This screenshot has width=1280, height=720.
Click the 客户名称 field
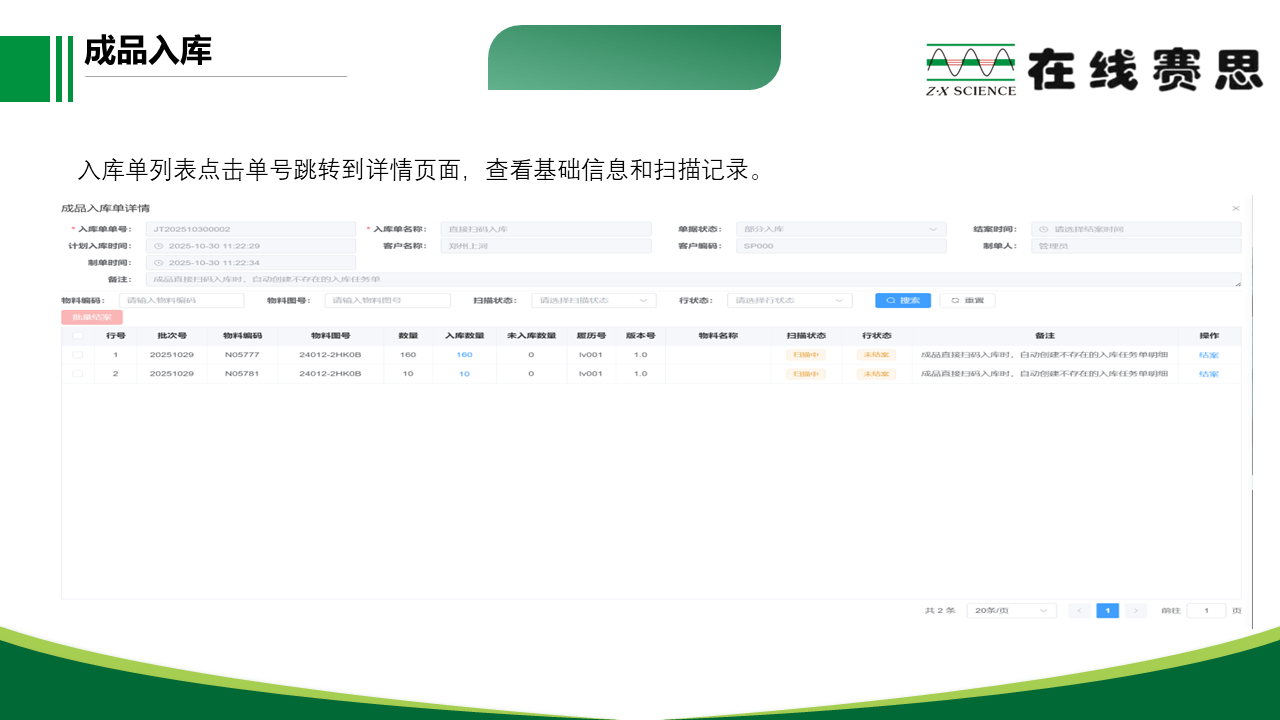click(546, 246)
